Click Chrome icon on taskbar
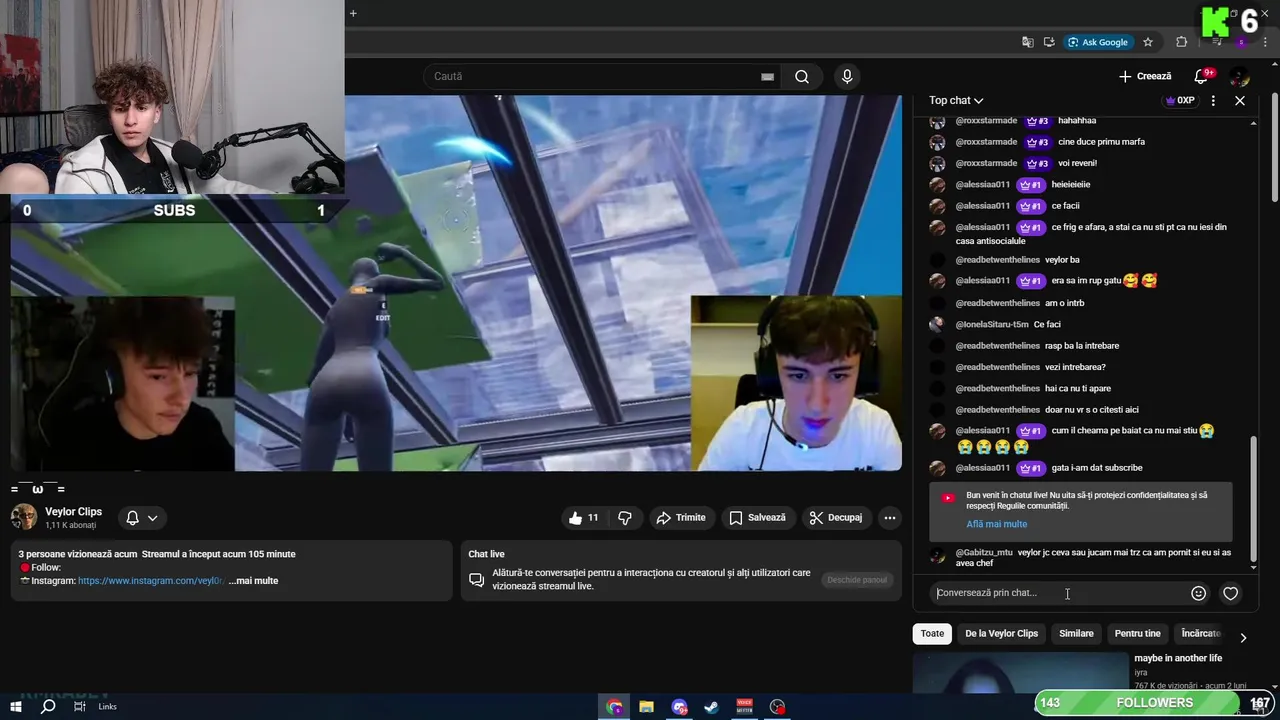The width and height of the screenshot is (1280, 720). 614,707
